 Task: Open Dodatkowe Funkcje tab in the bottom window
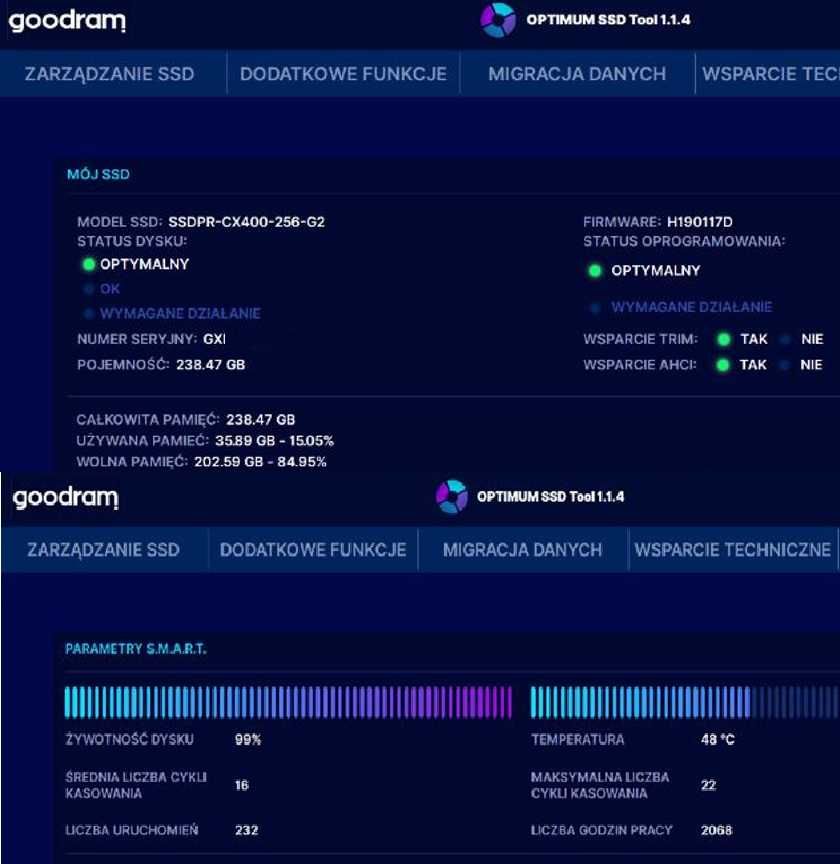[x=313, y=549]
